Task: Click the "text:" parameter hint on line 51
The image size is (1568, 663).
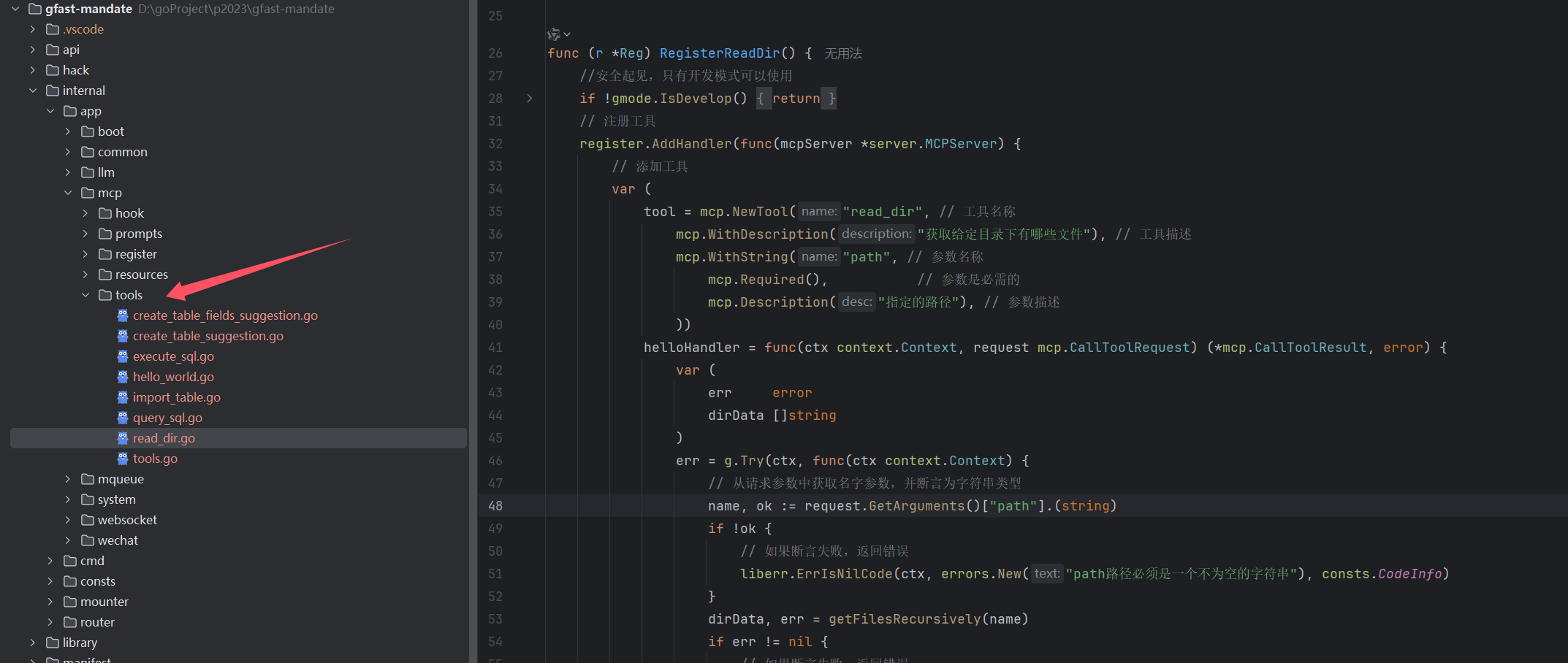Action: coord(1047,573)
